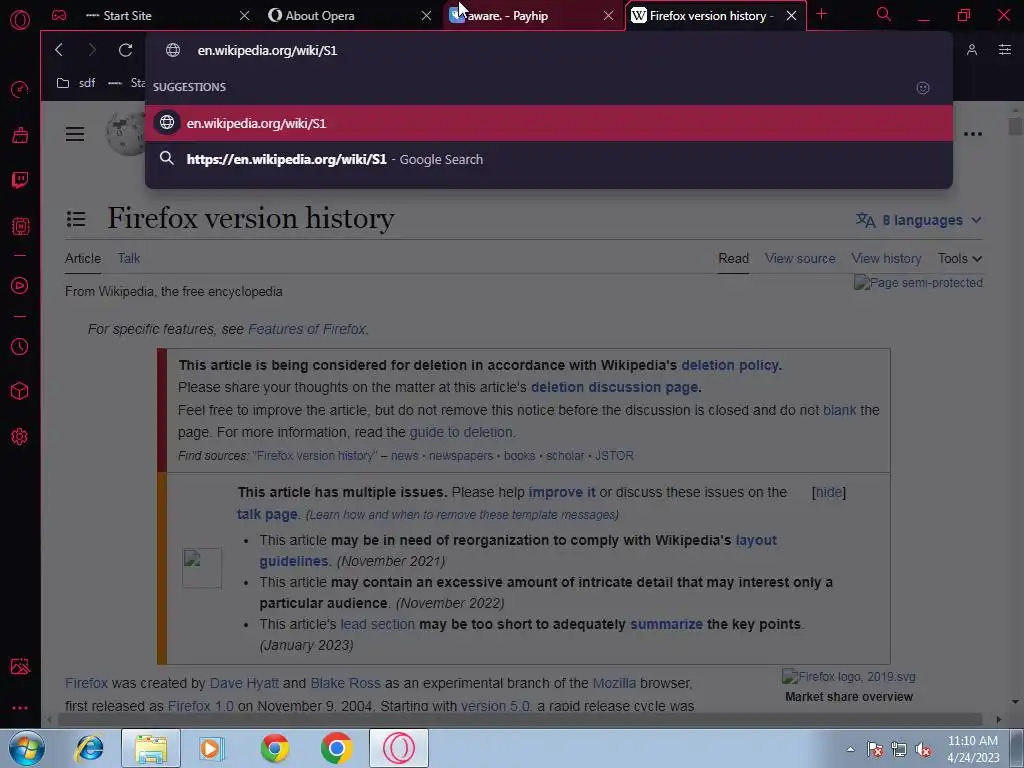Open GX Control speedometer icon in sidebar
The height and width of the screenshot is (768, 1024).
coord(20,89)
